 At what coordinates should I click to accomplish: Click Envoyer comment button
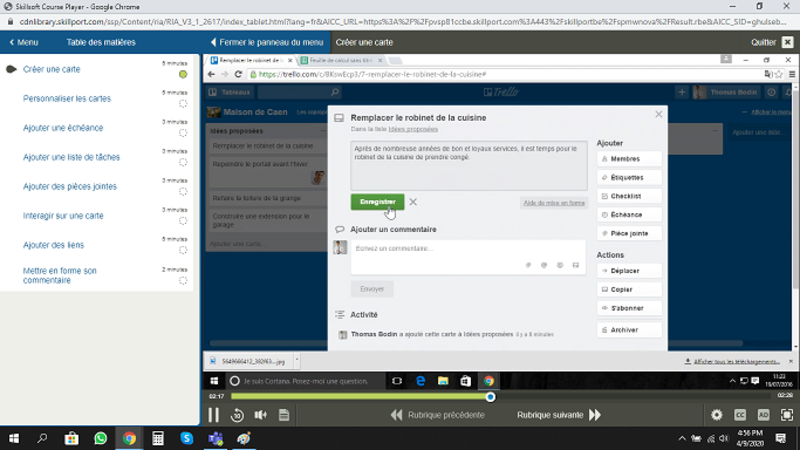(x=372, y=289)
